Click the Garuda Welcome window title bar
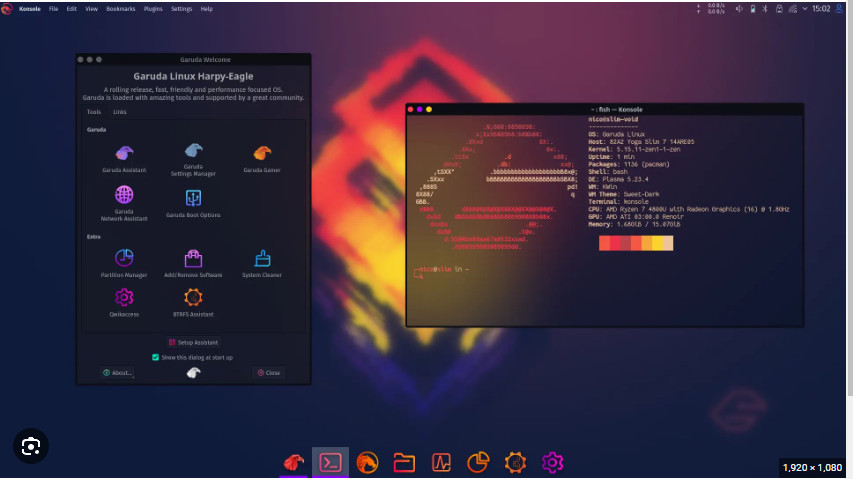 click(194, 59)
